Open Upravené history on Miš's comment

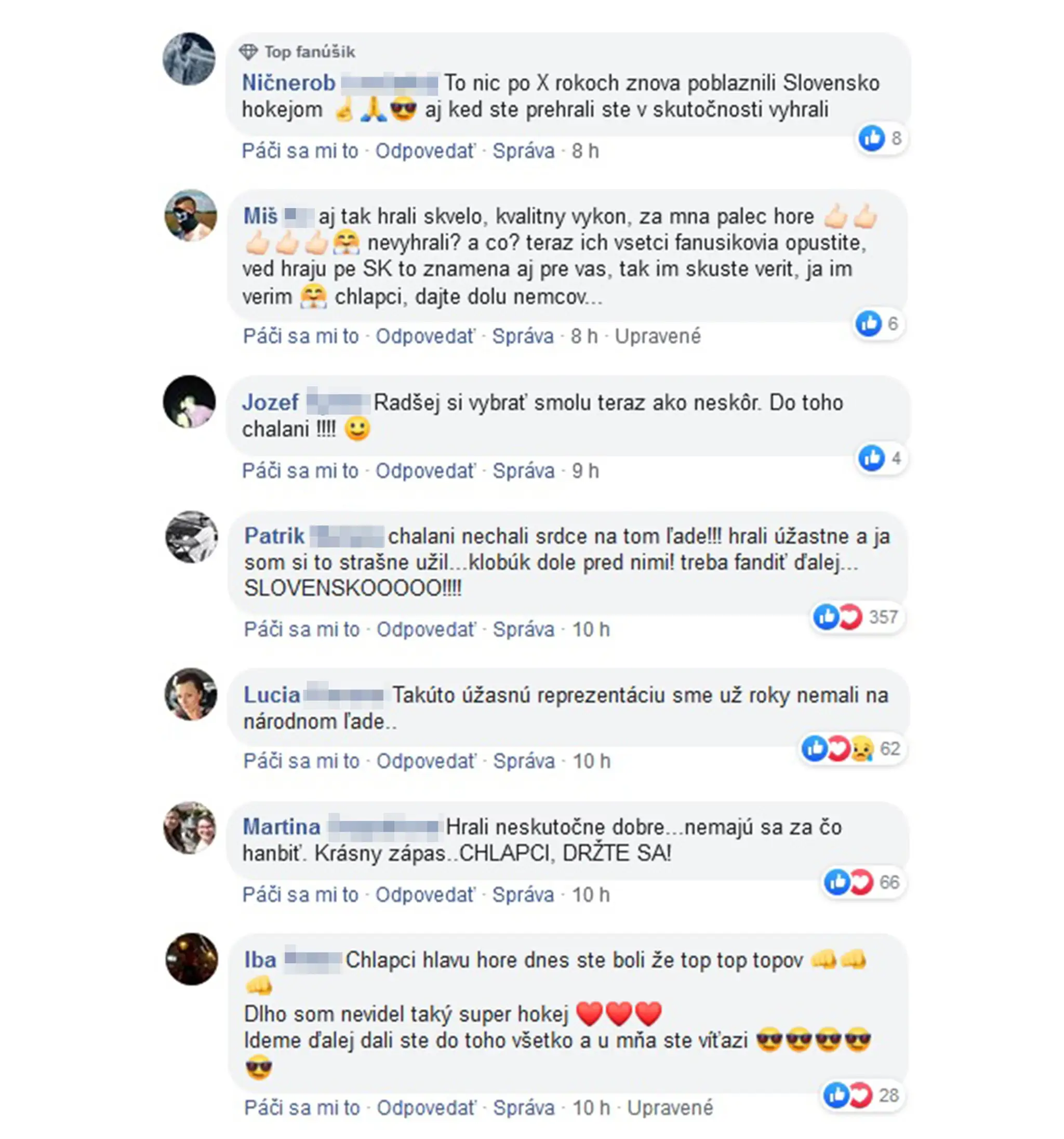click(x=657, y=337)
